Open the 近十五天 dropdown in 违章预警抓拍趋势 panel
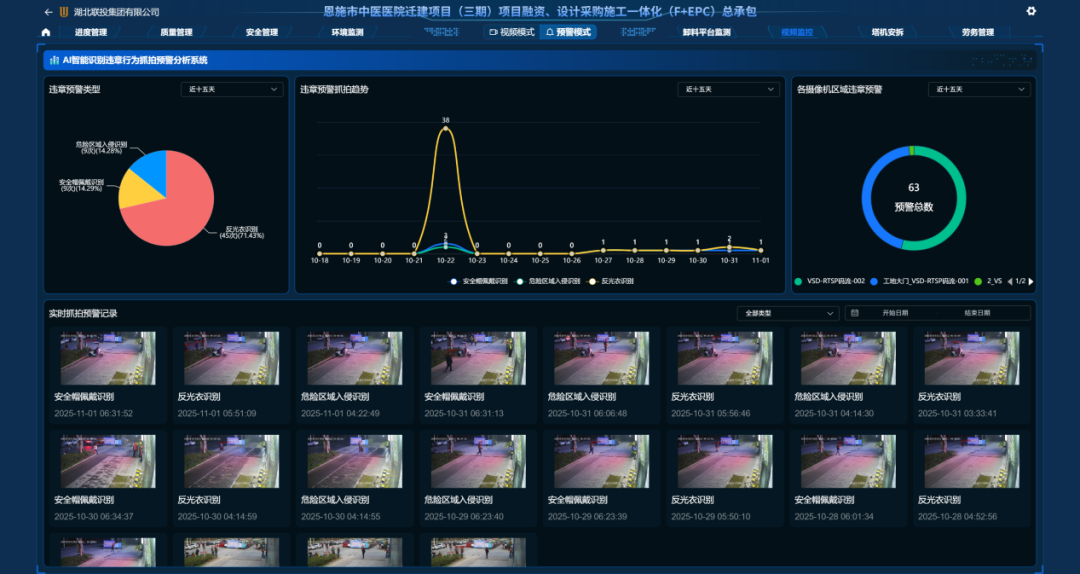 [727, 89]
